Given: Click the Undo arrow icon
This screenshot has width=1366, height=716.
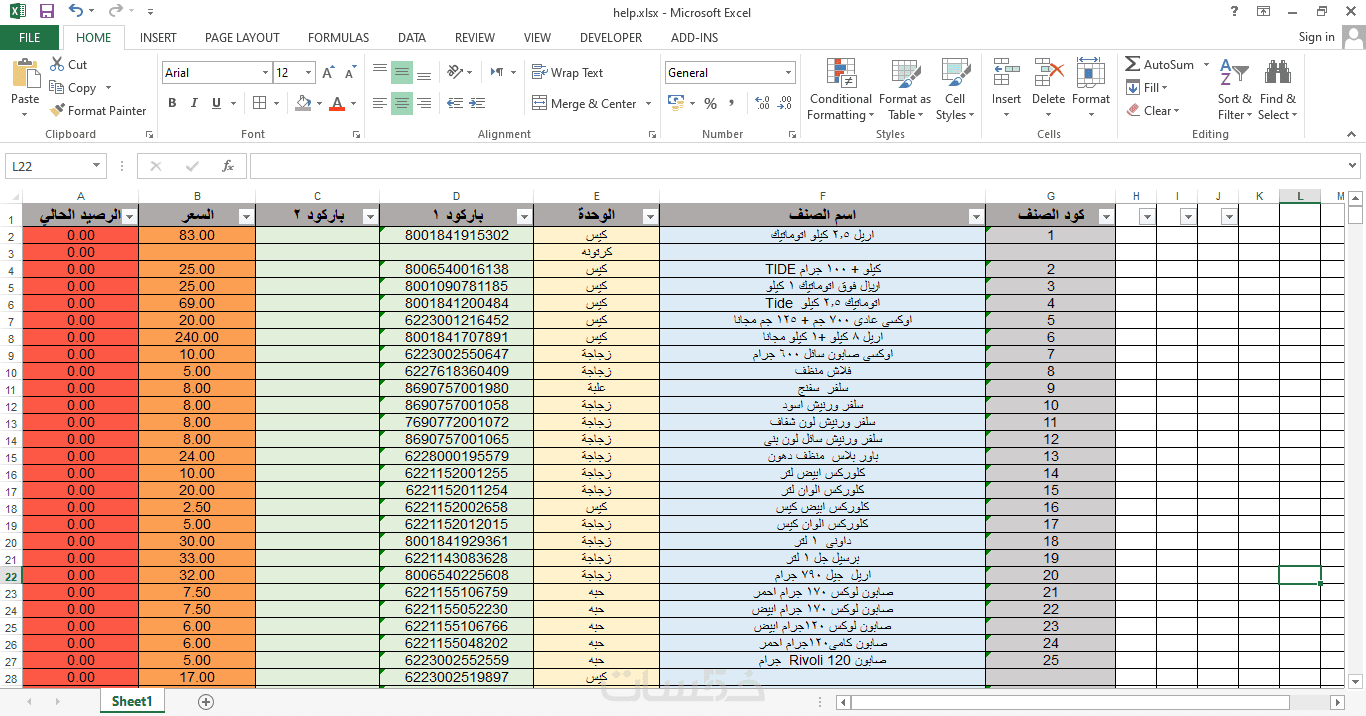Looking at the screenshot, I should (x=77, y=12).
